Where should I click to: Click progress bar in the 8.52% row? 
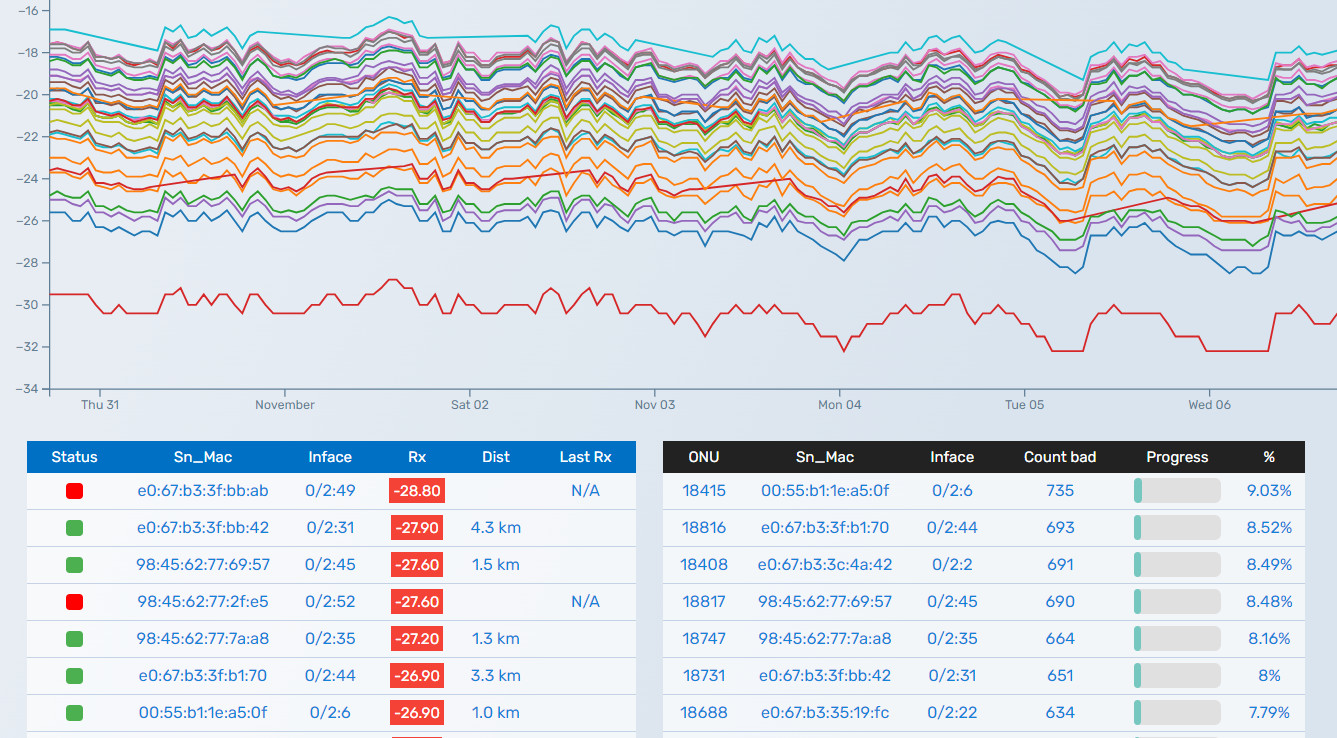point(1177,528)
